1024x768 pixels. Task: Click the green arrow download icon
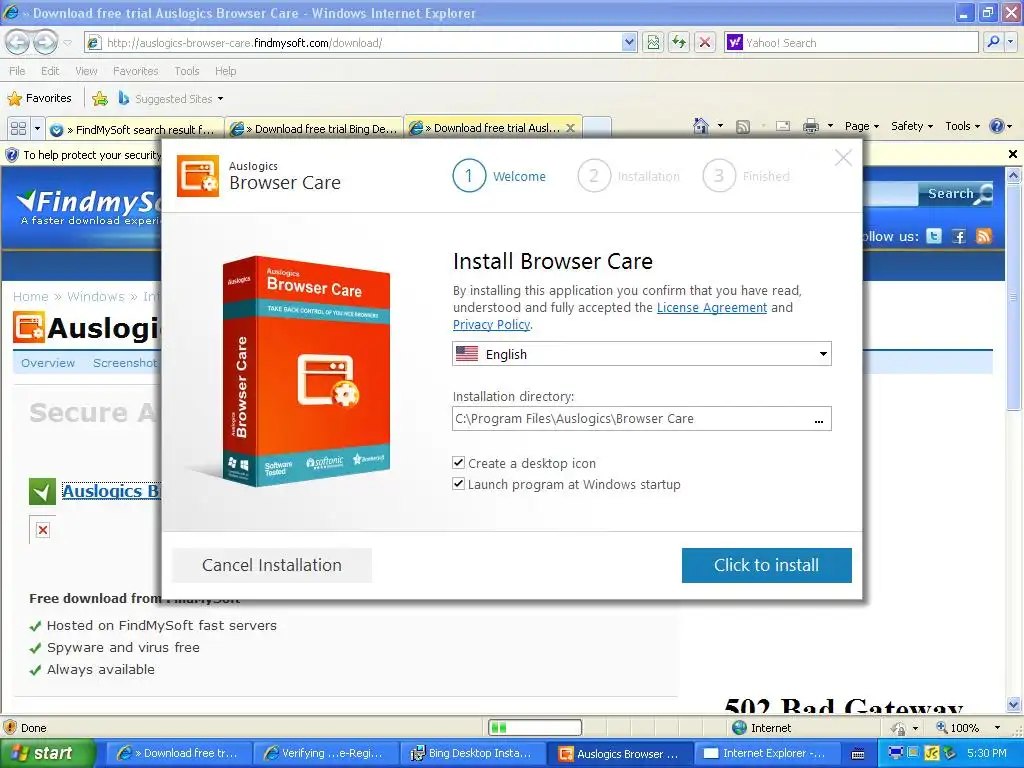[42, 492]
